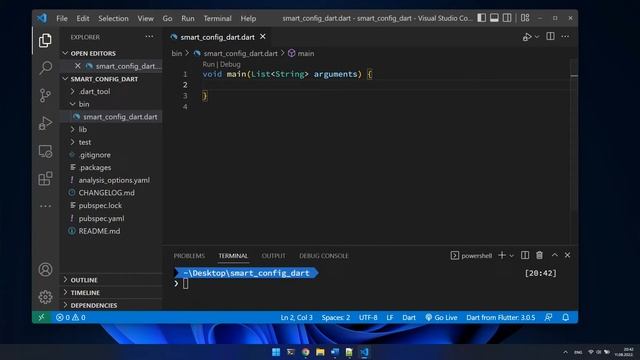The height and width of the screenshot is (360, 640).
Task: Open the Source Control view
Action: (45, 96)
